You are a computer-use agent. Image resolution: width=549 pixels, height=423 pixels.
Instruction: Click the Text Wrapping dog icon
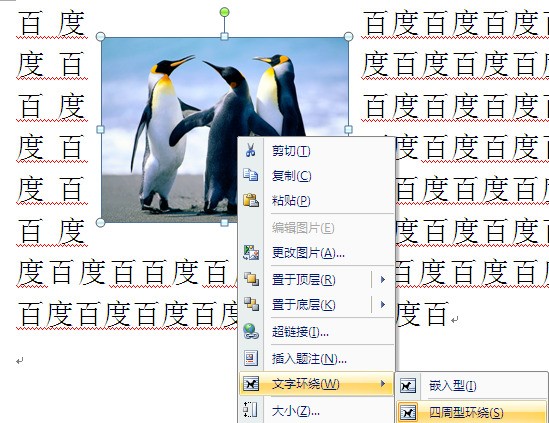[251, 384]
